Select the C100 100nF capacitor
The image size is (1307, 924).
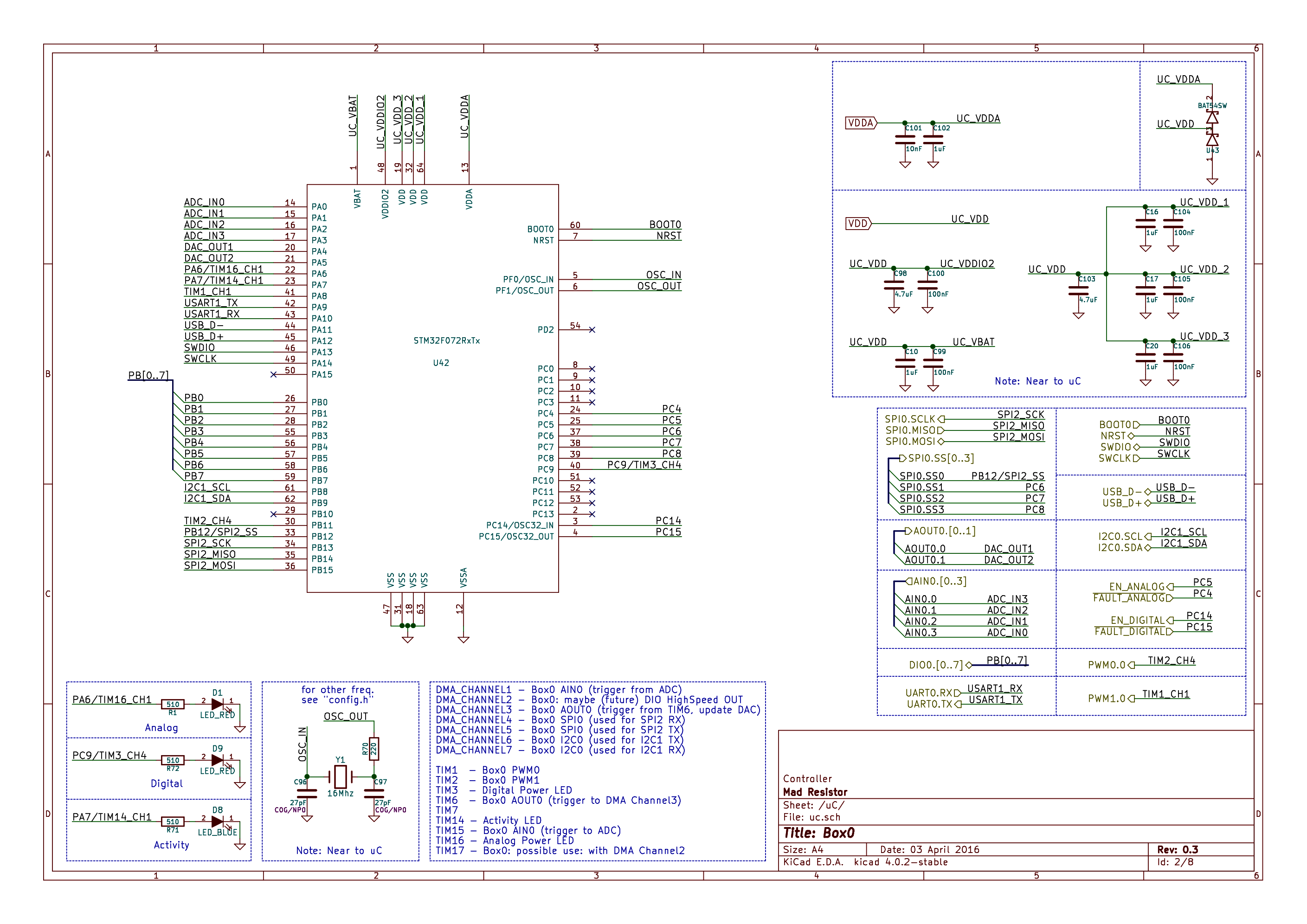927,285
